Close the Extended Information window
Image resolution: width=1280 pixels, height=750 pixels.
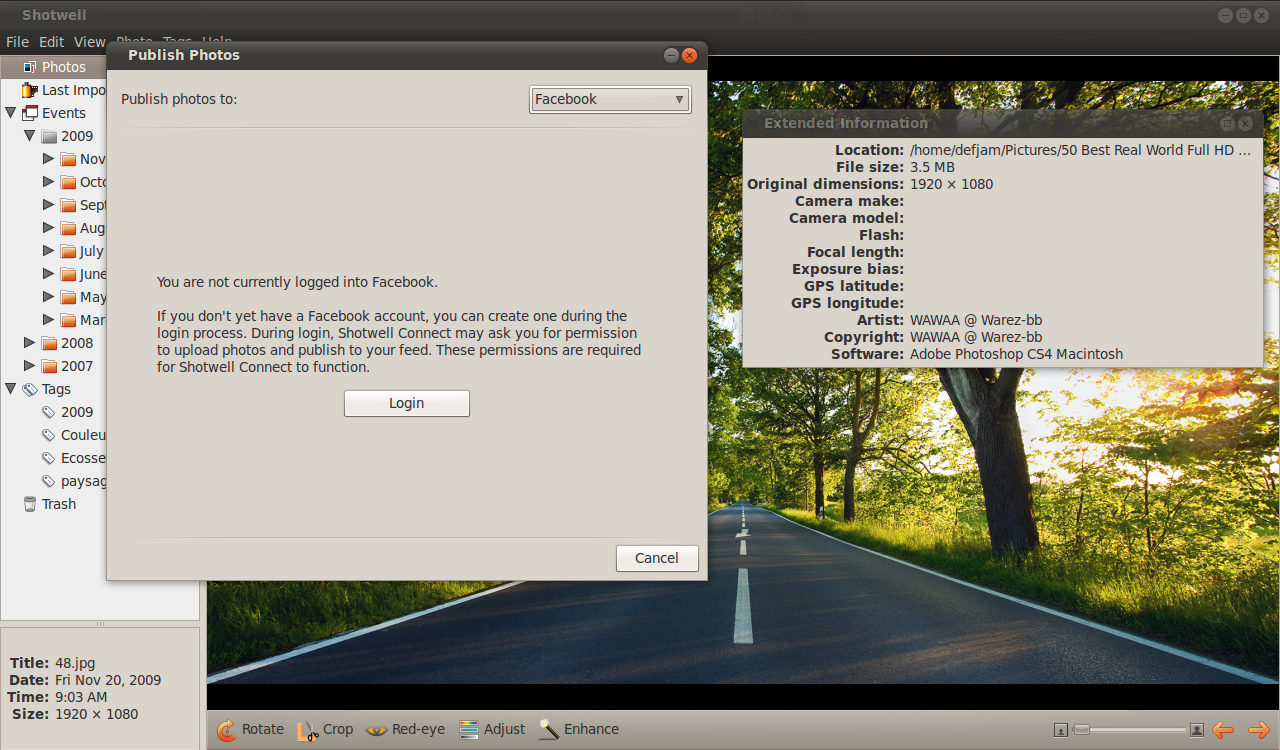click(x=1245, y=124)
